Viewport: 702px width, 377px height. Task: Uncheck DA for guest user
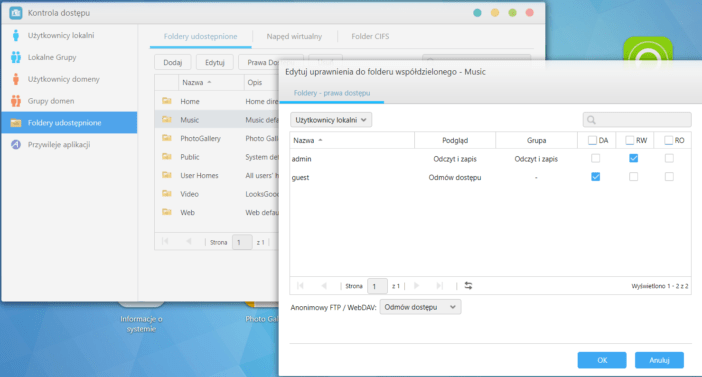pyautogui.click(x=595, y=177)
